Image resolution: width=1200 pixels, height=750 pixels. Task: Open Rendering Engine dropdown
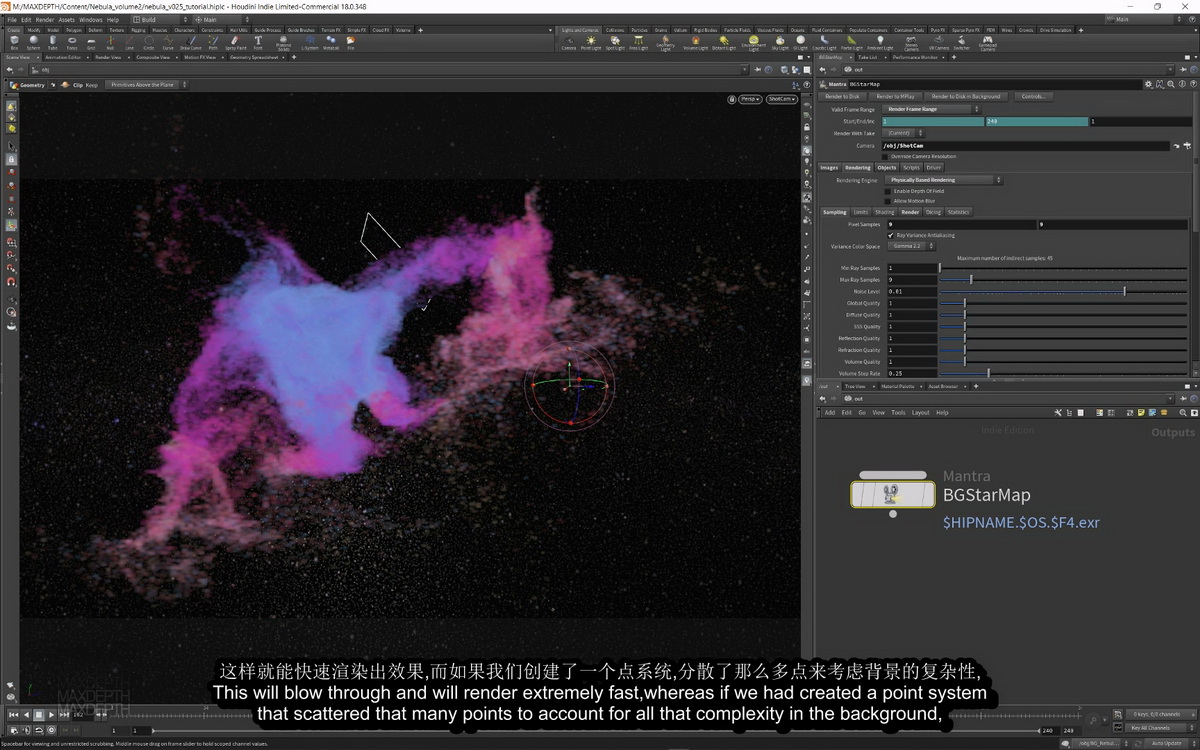tap(943, 180)
